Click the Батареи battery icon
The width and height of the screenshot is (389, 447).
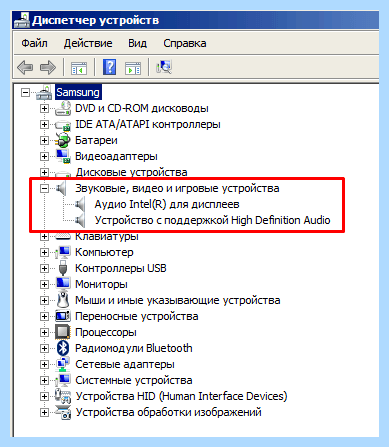point(63,140)
